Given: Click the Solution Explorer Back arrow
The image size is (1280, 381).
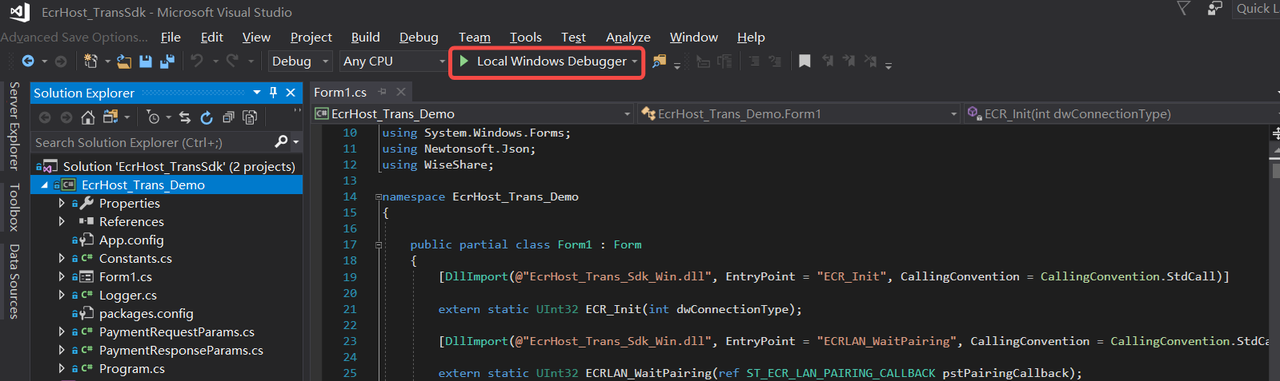Looking at the screenshot, I should point(45,117).
